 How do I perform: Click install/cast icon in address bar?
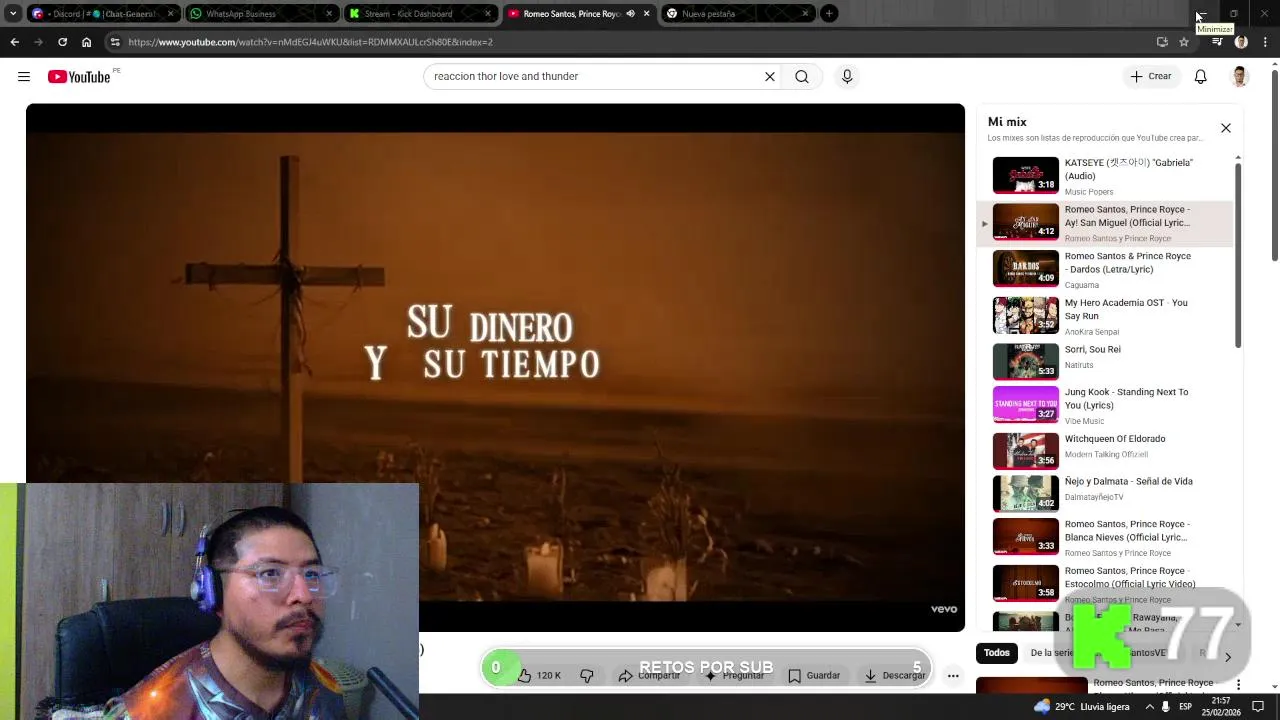(x=1162, y=42)
